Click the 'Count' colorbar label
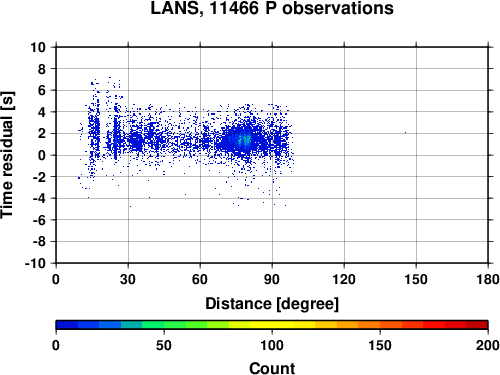This screenshot has height=375, width=500. point(272,368)
